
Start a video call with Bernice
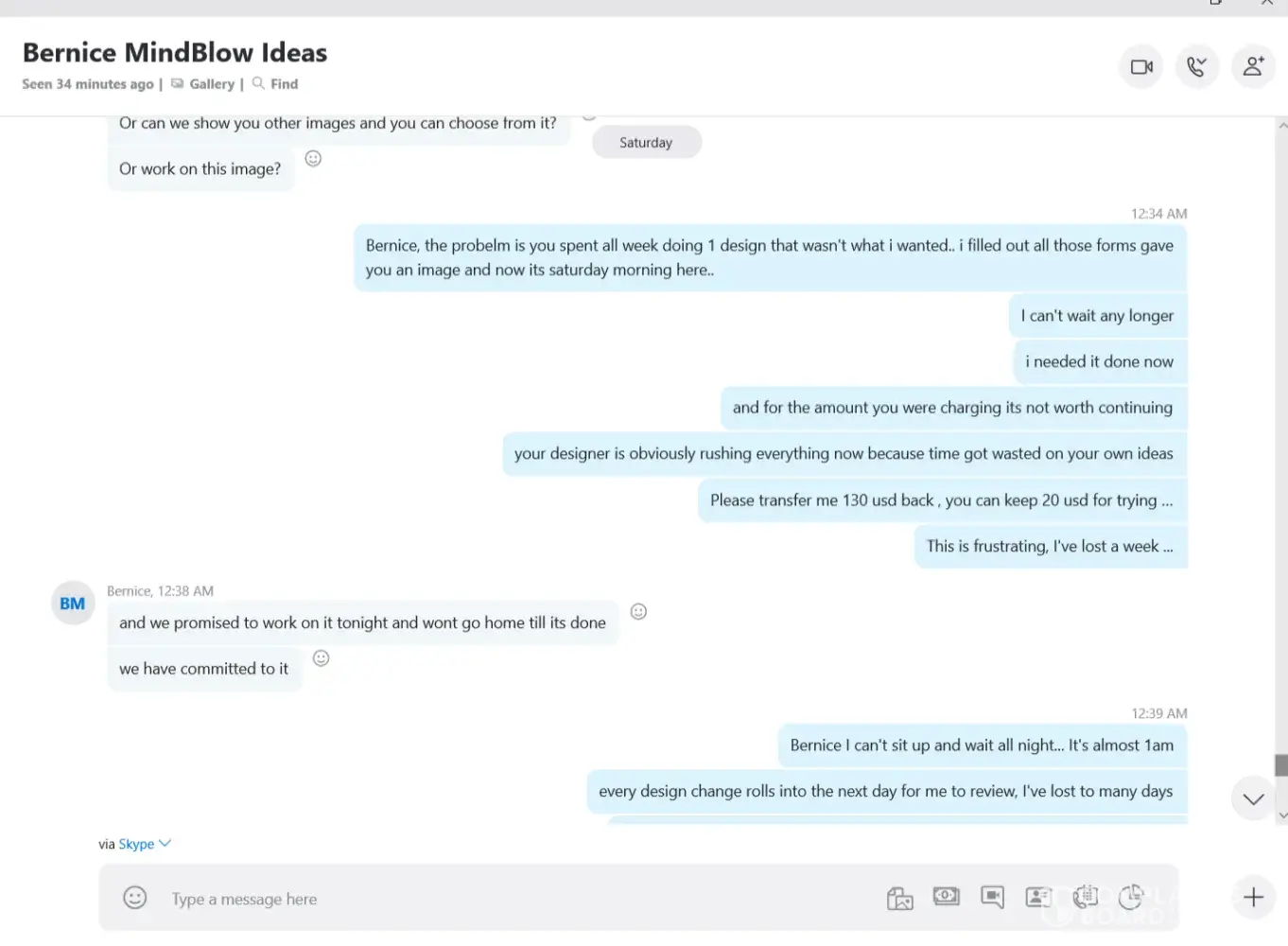point(1141,67)
